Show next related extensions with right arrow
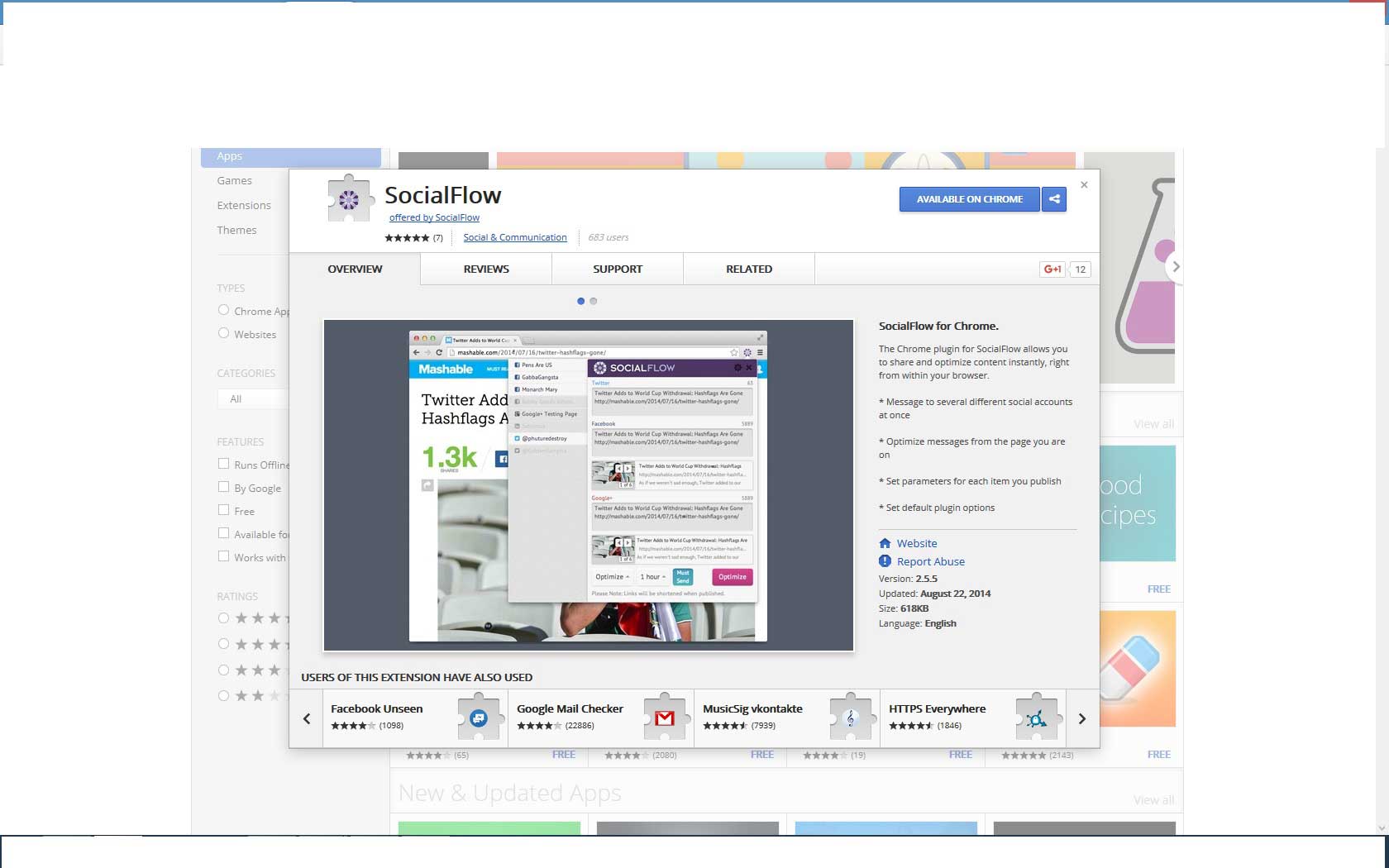Image resolution: width=1389 pixels, height=868 pixels. [x=1082, y=718]
